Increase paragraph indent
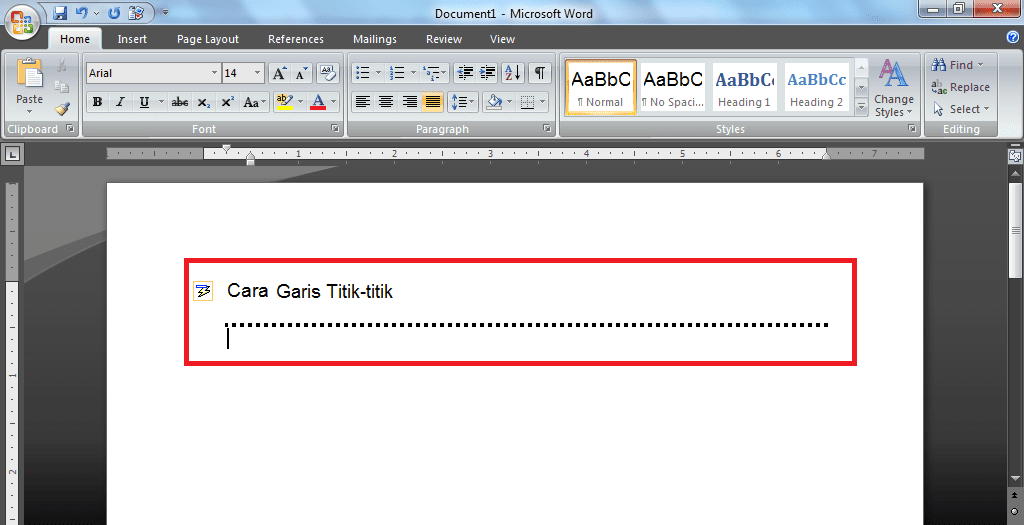This screenshot has height=525, width=1024. click(x=488, y=72)
